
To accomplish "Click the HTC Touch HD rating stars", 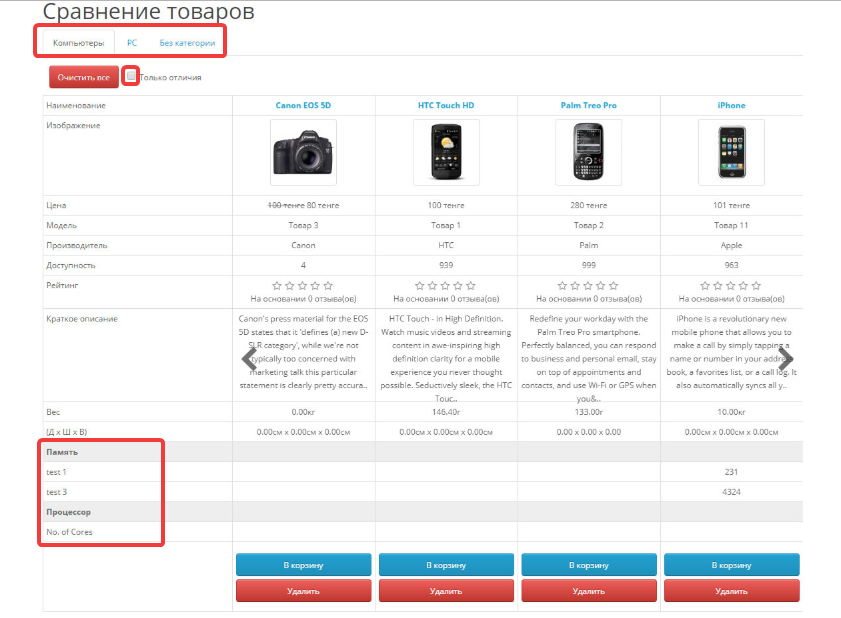I will tap(445, 285).
